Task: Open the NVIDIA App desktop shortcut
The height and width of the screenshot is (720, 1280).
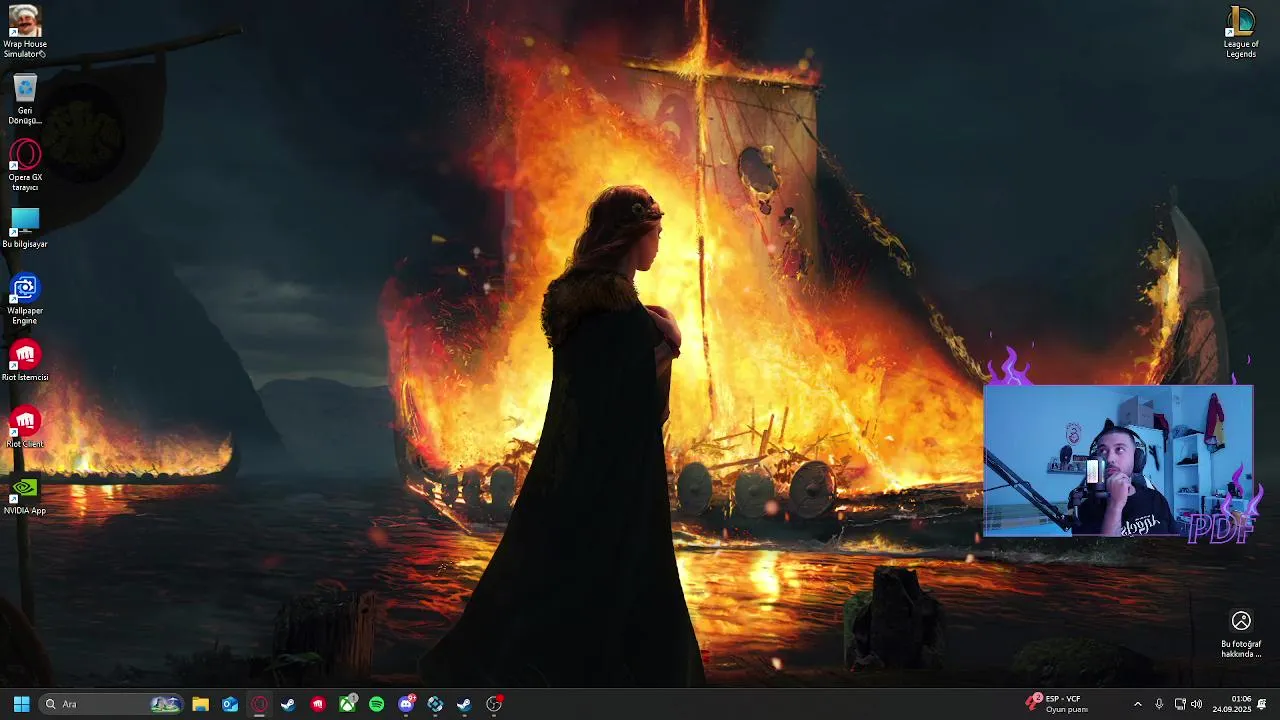Action: click(x=24, y=495)
